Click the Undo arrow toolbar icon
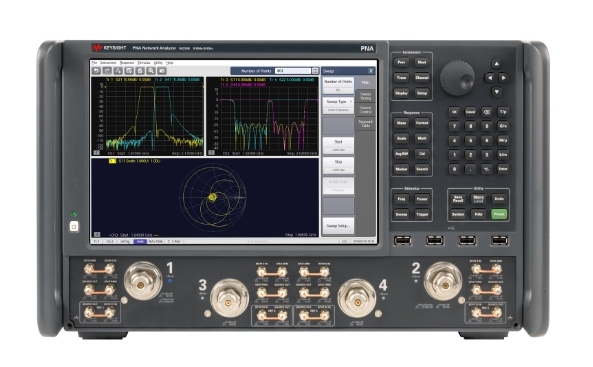 96,71
